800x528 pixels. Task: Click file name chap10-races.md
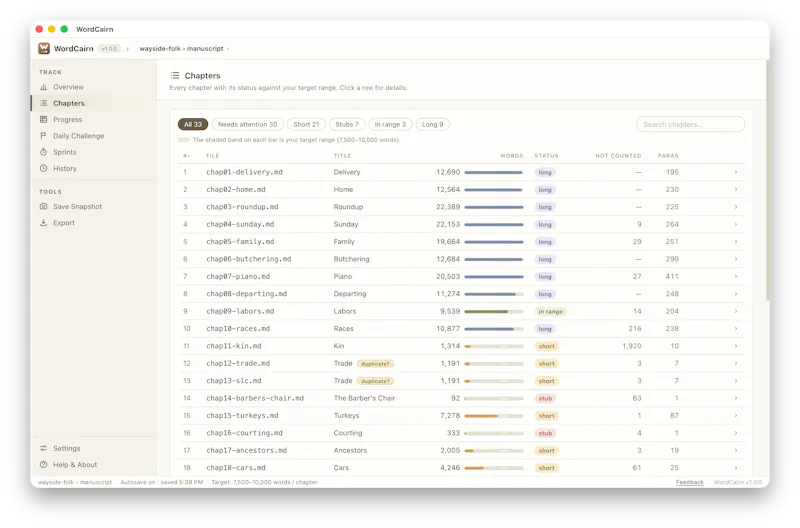pos(238,329)
